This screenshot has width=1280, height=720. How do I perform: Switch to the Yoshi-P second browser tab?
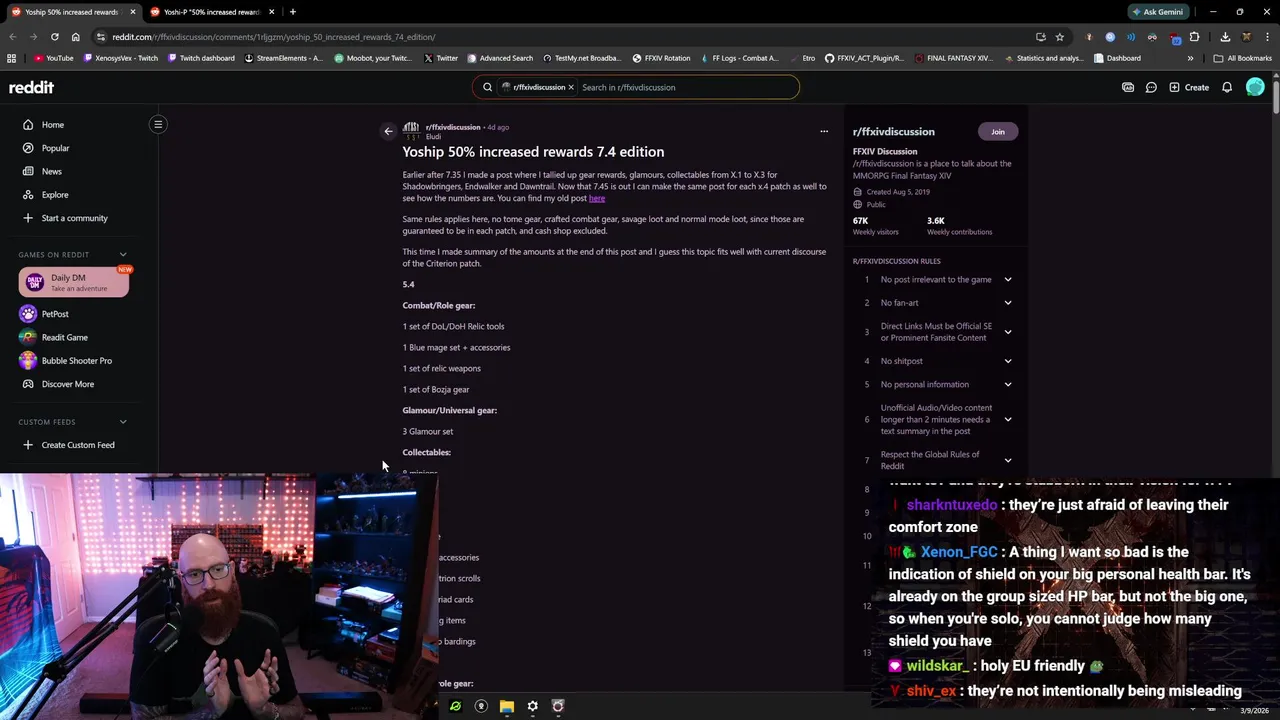pyautogui.click(x=211, y=12)
